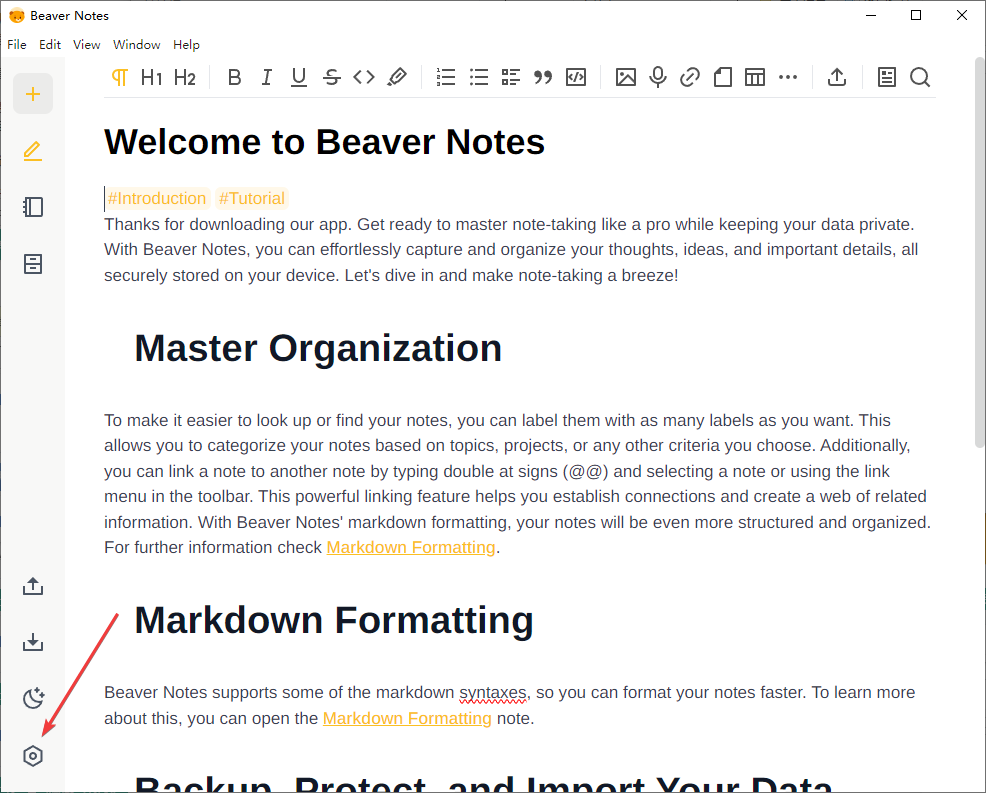Open search in note magnifier
Image resolution: width=986 pixels, height=793 pixels.
920,77
